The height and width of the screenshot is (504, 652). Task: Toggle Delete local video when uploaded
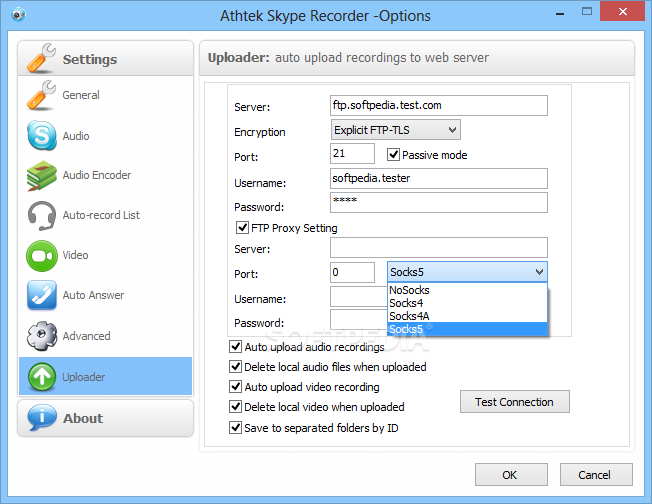(x=235, y=406)
